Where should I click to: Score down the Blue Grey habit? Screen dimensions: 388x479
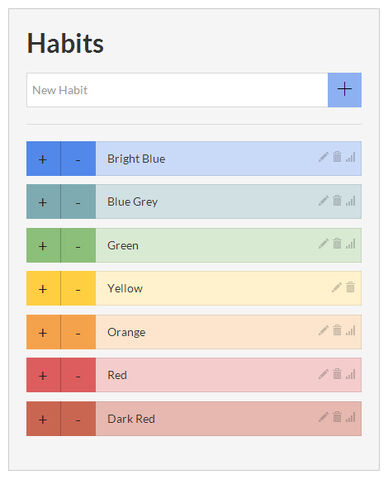point(78,202)
